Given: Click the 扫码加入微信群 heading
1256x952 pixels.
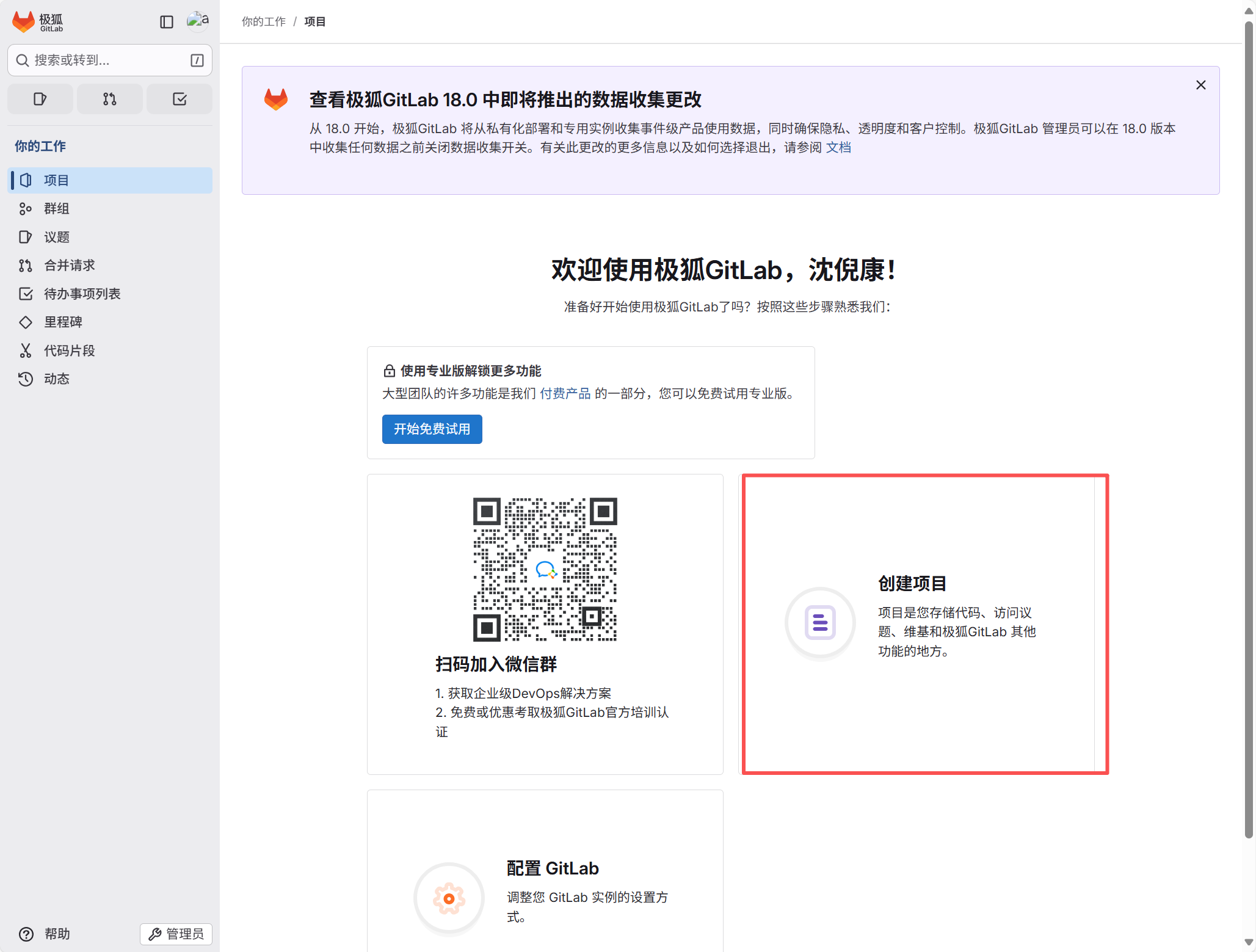Looking at the screenshot, I should tap(496, 664).
